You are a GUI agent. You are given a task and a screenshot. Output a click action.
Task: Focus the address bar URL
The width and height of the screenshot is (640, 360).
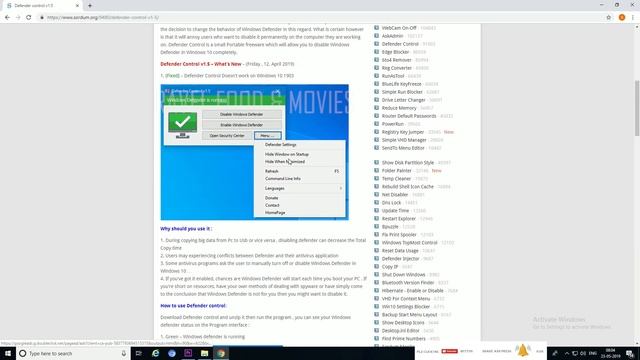(103, 18)
